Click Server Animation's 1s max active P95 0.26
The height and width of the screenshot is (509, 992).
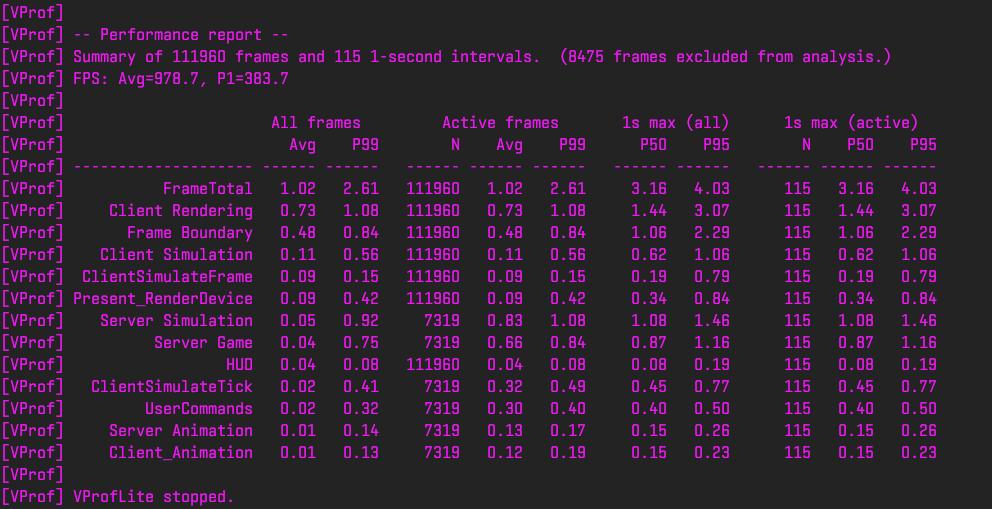point(919,431)
